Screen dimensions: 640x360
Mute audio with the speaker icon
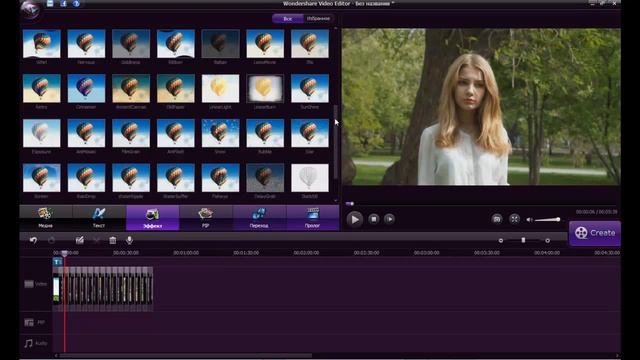coord(529,220)
